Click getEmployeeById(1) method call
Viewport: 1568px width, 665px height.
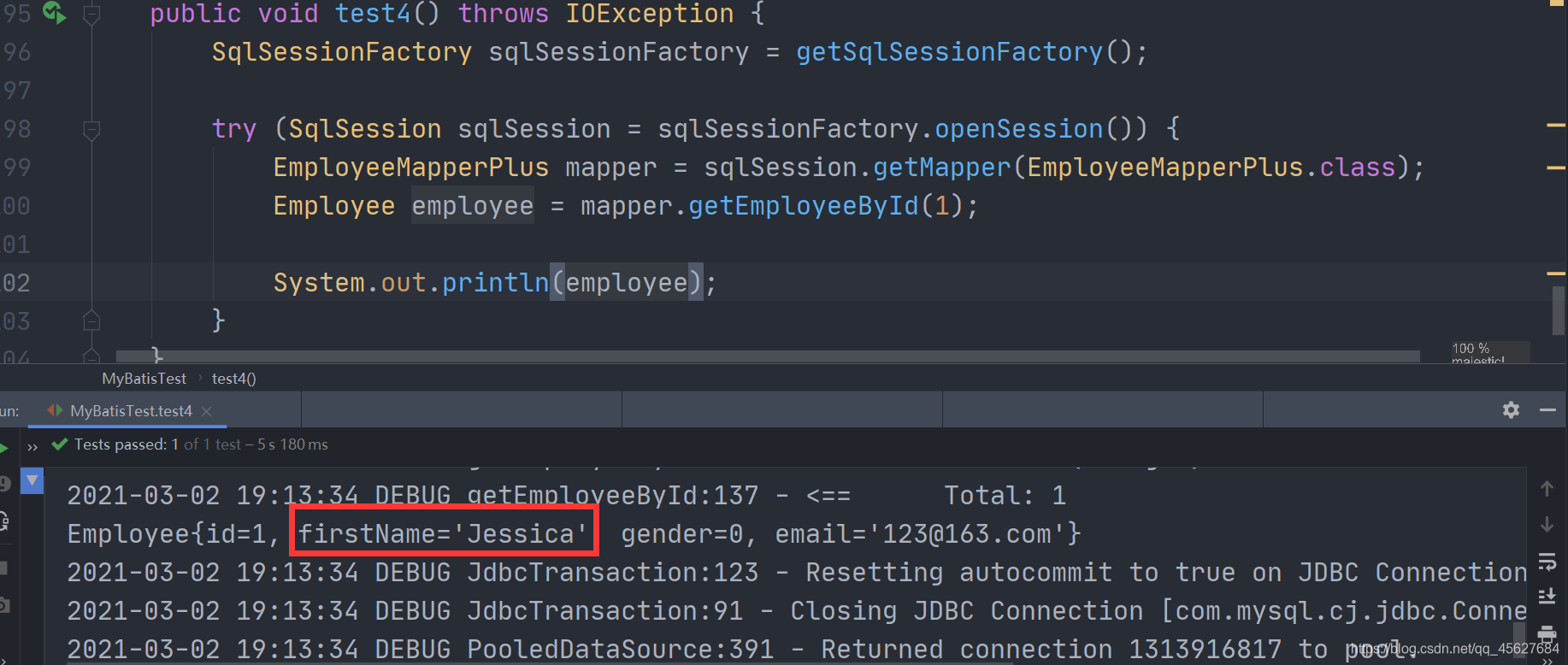(x=826, y=206)
